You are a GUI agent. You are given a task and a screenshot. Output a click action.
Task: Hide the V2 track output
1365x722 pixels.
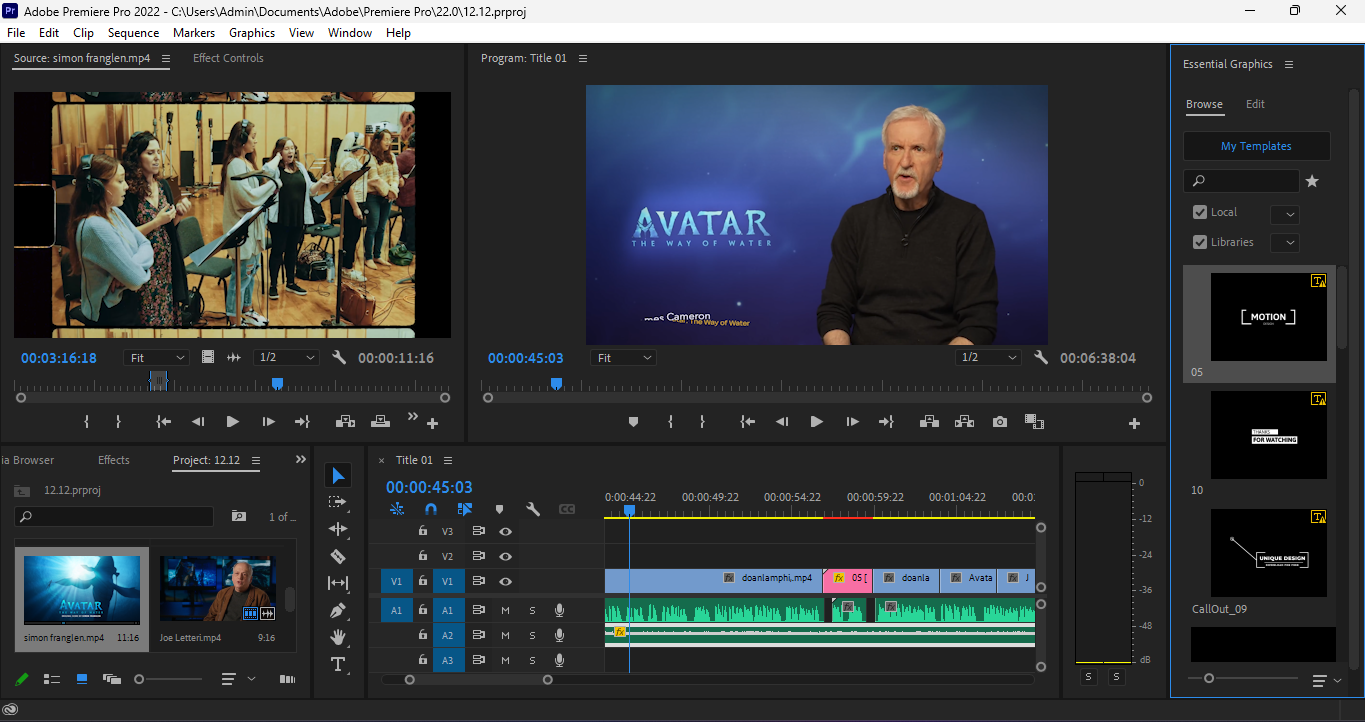tap(506, 556)
